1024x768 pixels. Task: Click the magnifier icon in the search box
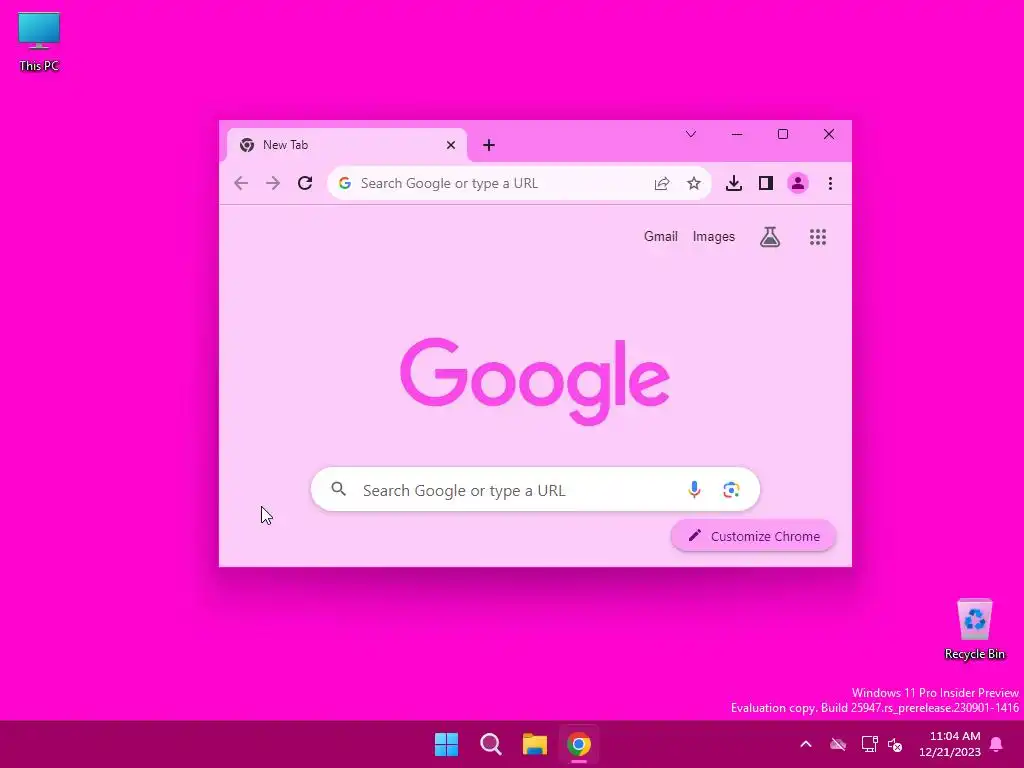tap(338, 488)
